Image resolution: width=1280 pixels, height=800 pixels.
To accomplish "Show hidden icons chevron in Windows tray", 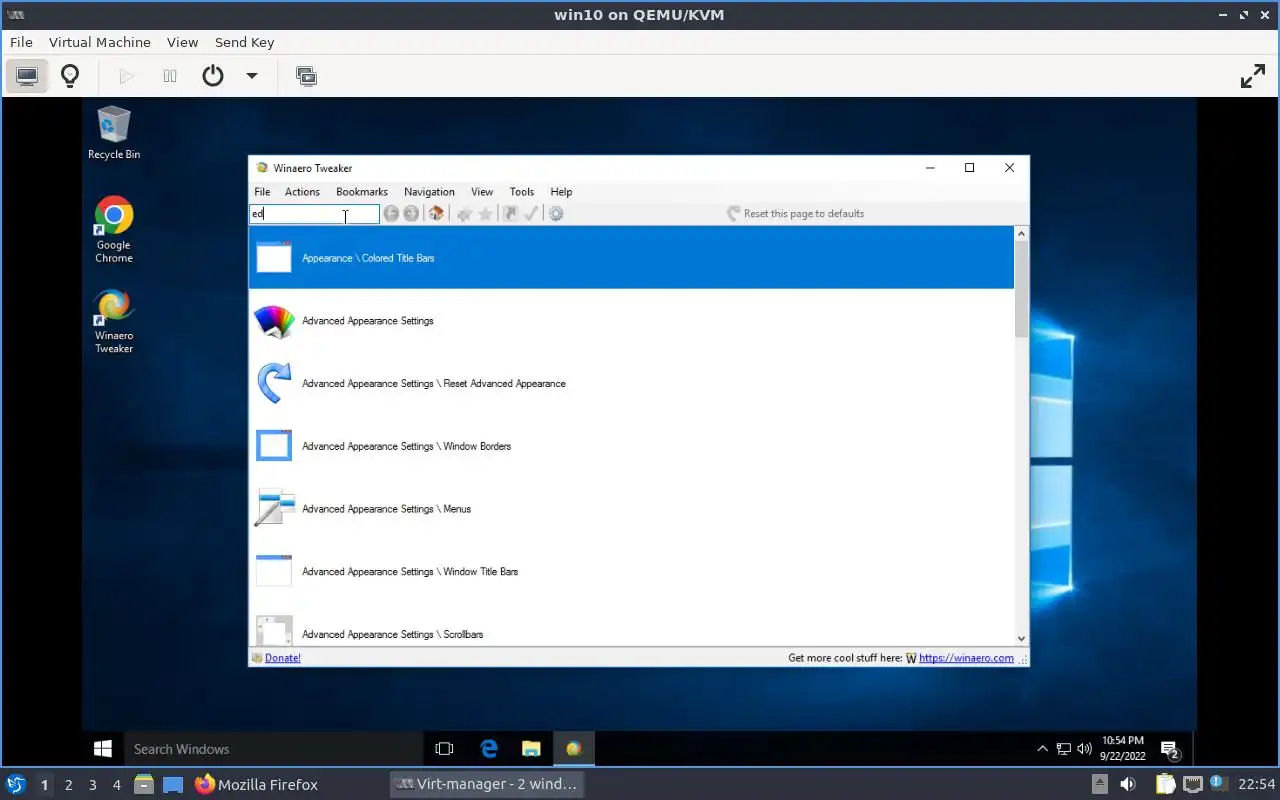I will [1042, 748].
